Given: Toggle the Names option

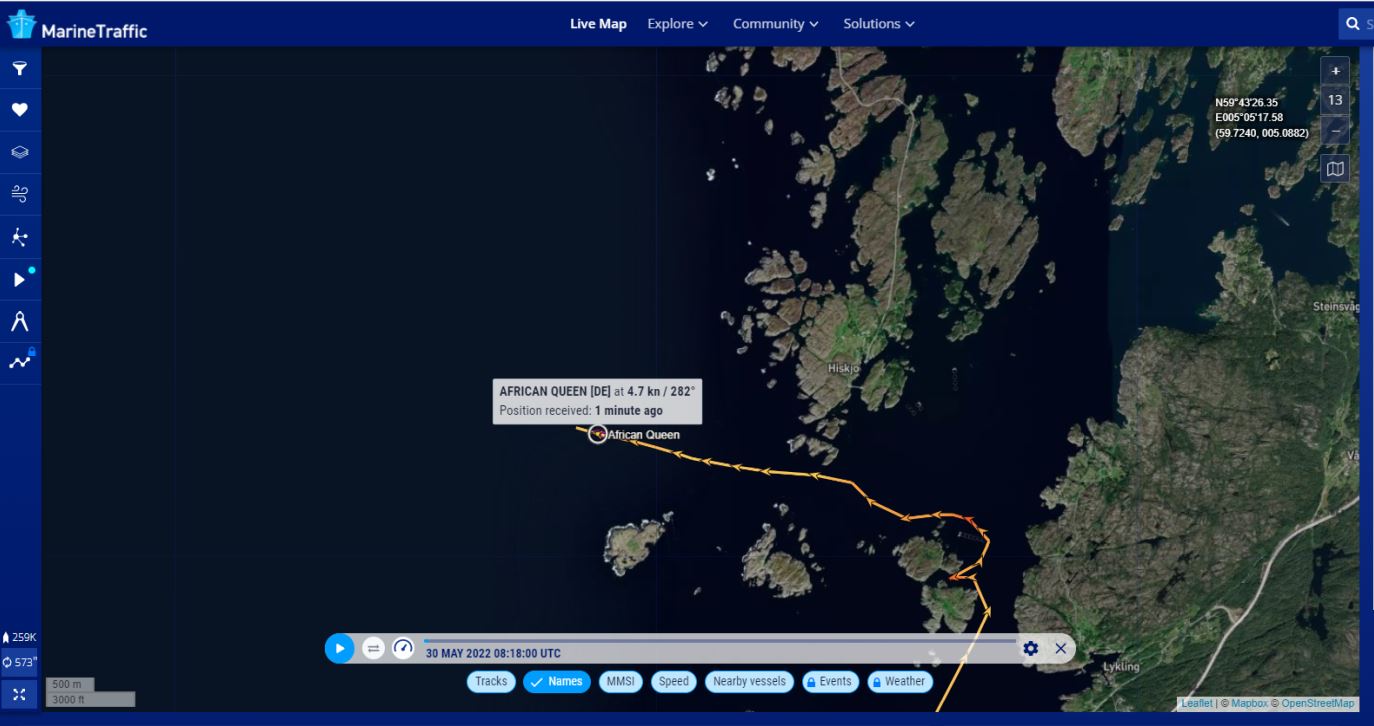Looking at the screenshot, I should coord(557,682).
